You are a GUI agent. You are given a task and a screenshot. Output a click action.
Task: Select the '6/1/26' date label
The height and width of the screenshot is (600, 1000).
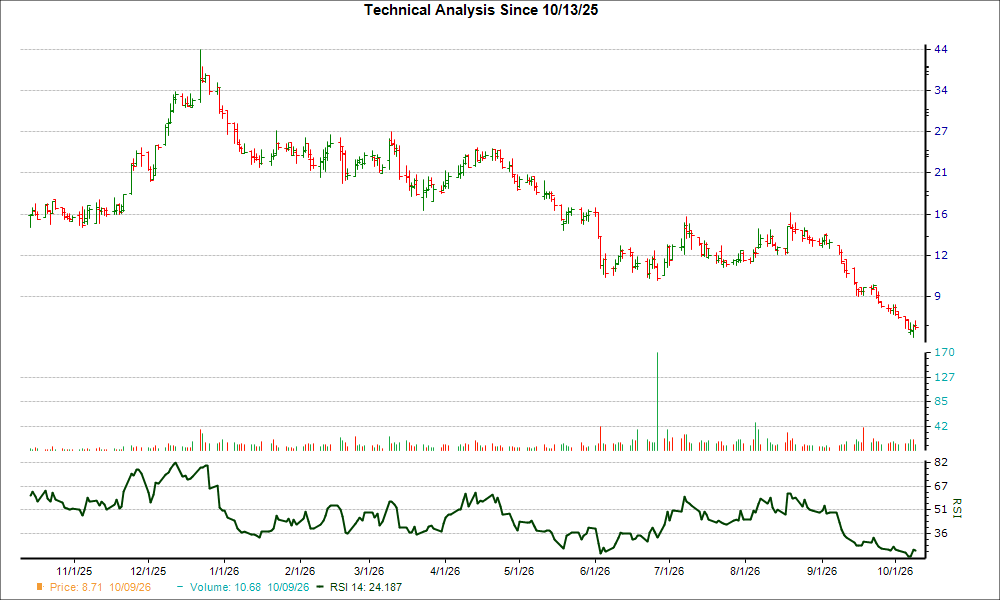595,571
